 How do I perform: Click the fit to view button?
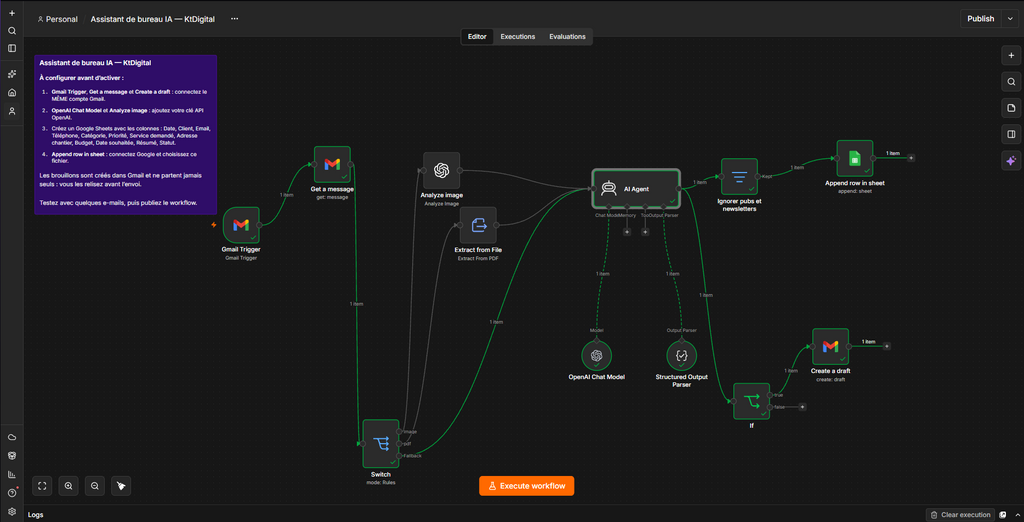(42, 485)
